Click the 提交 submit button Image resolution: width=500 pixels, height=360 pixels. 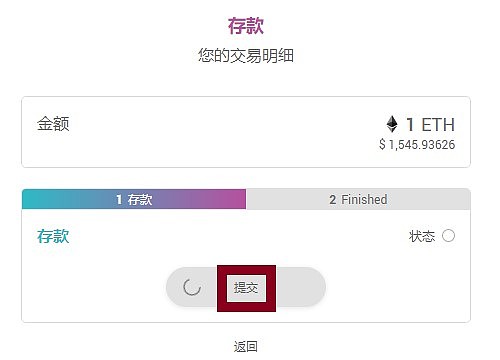tap(246, 288)
